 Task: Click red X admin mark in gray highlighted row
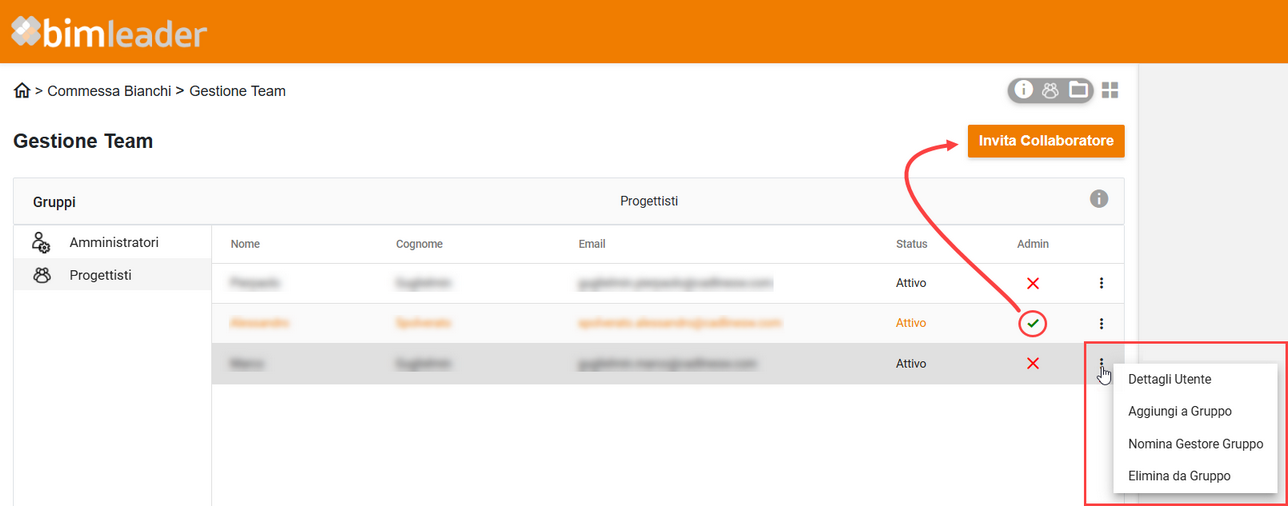tap(1033, 363)
